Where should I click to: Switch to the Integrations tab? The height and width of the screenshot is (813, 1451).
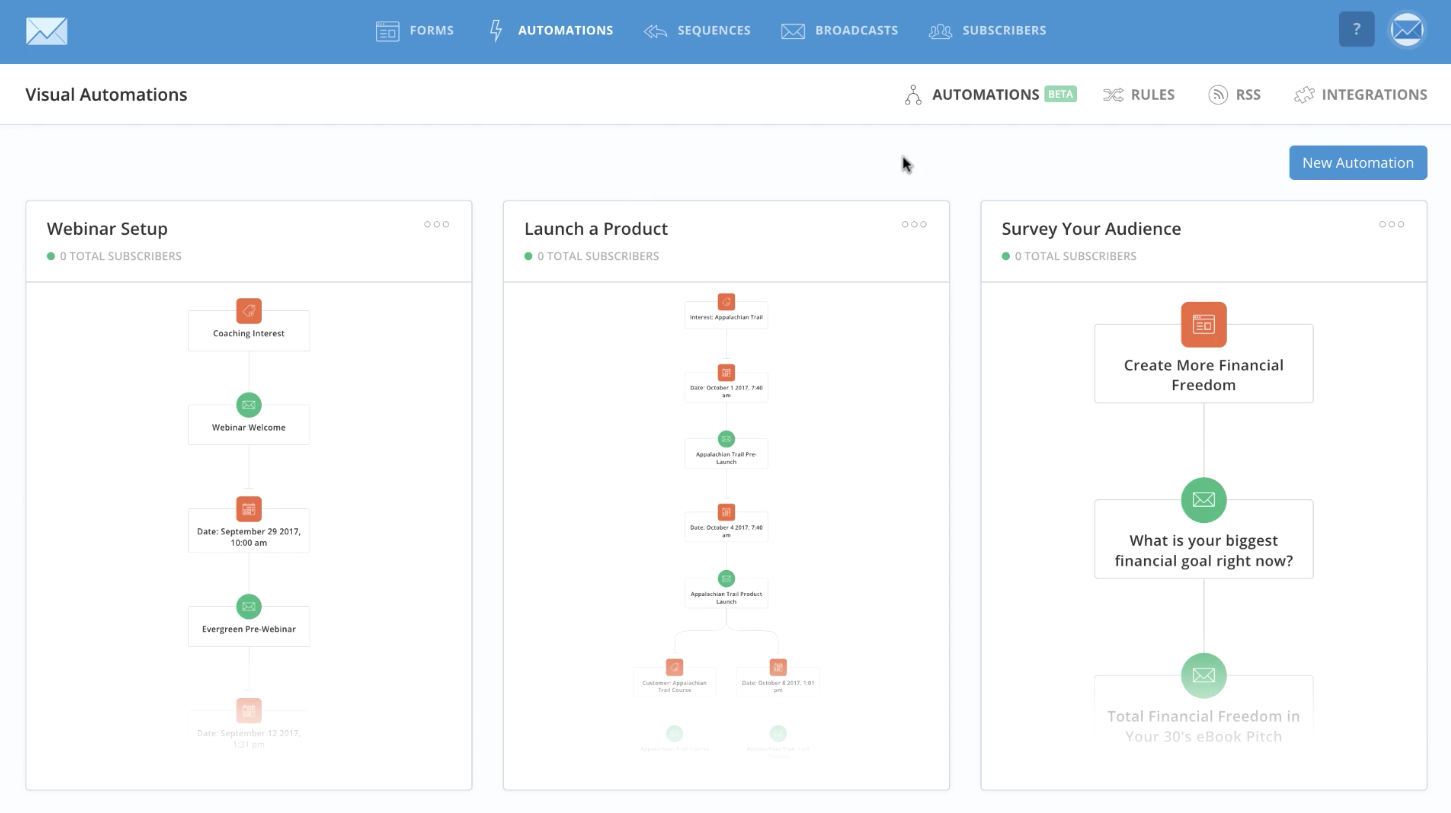1360,95
